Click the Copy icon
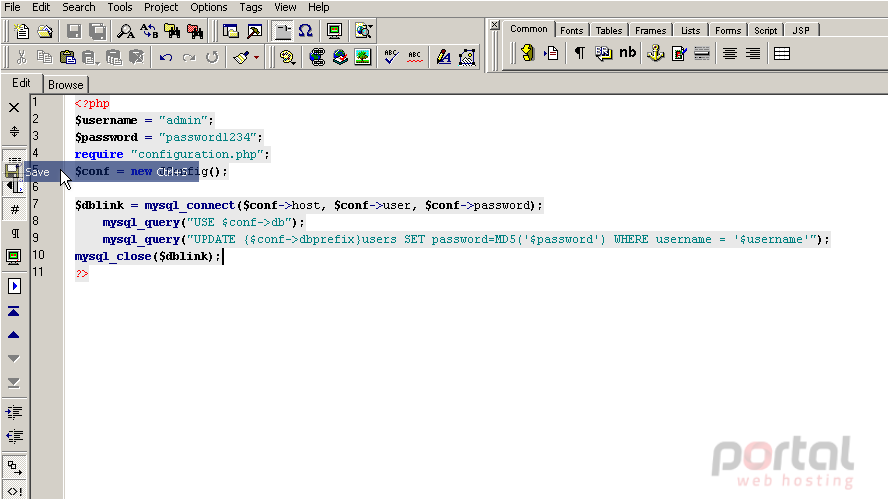This screenshot has width=889, height=500. [x=44, y=57]
